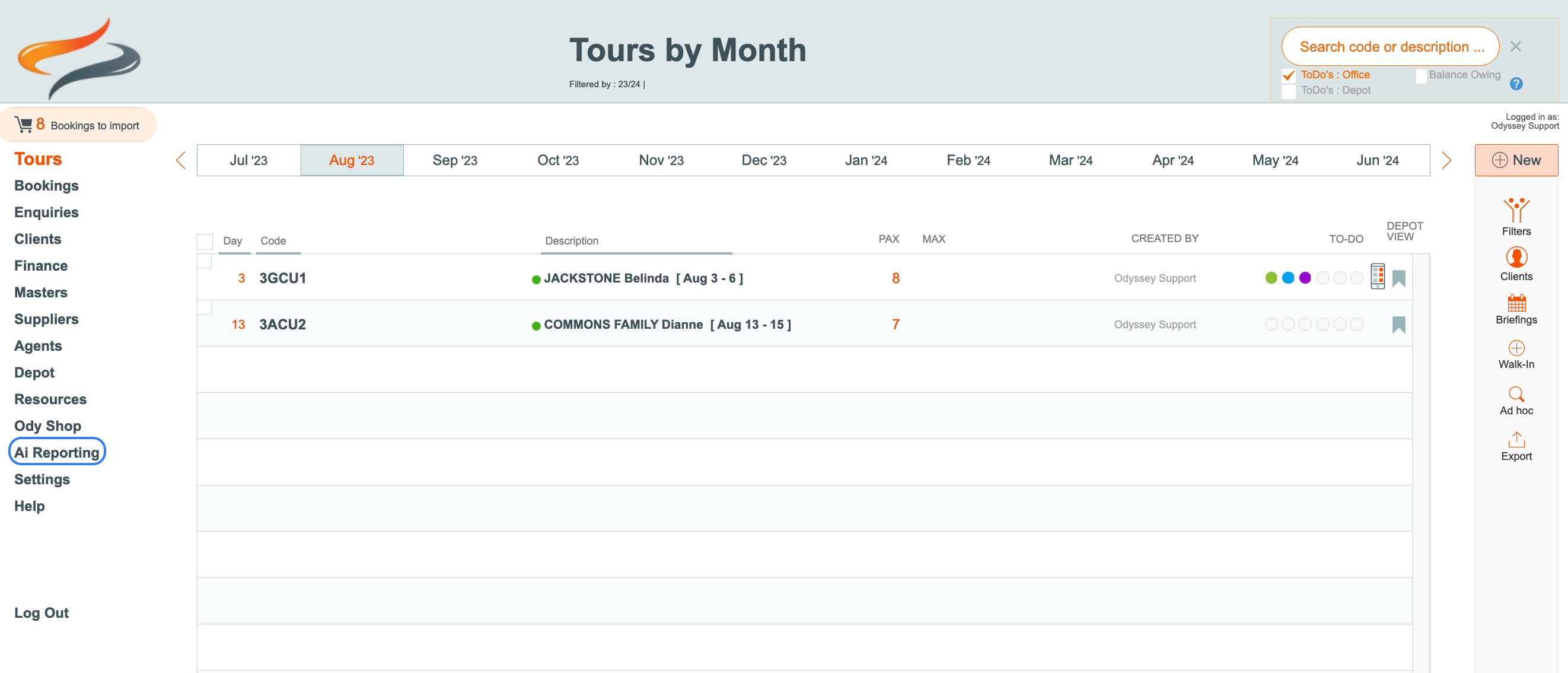Open Finance in the sidebar

(x=41, y=266)
